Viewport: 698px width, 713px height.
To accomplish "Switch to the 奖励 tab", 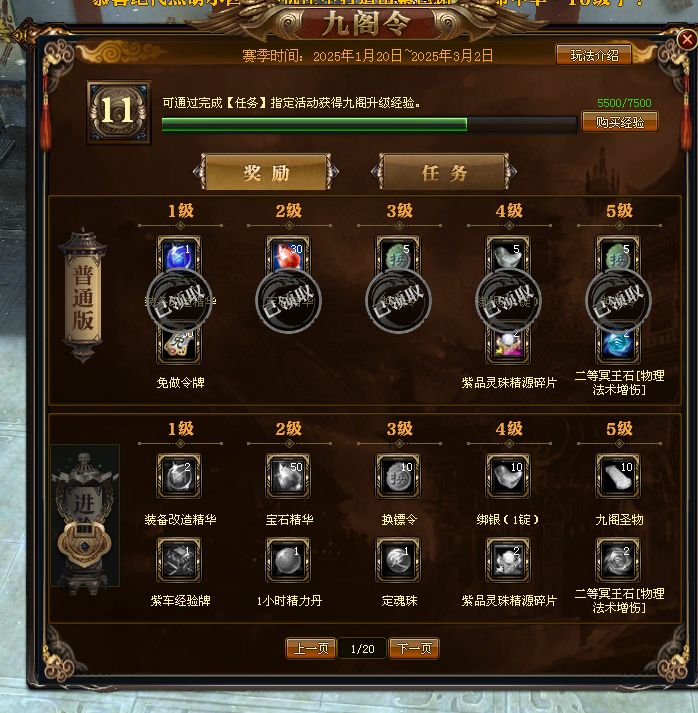I will [x=266, y=172].
